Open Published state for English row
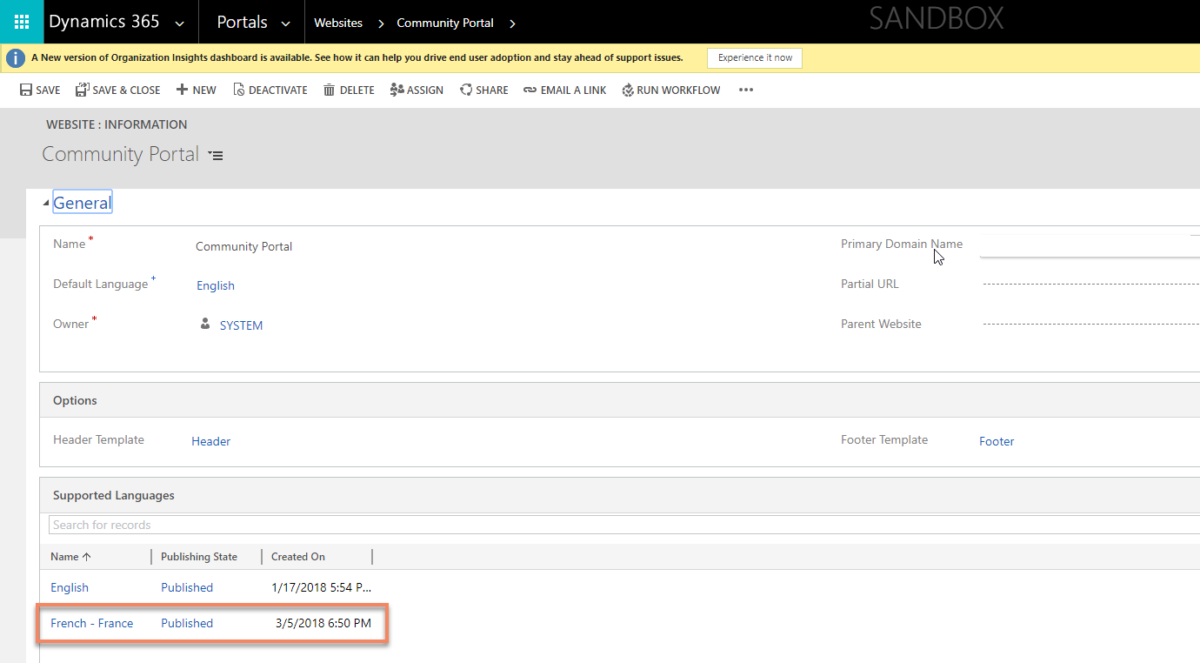Screen dimensions: 1200x663 [x=187, y=587]
